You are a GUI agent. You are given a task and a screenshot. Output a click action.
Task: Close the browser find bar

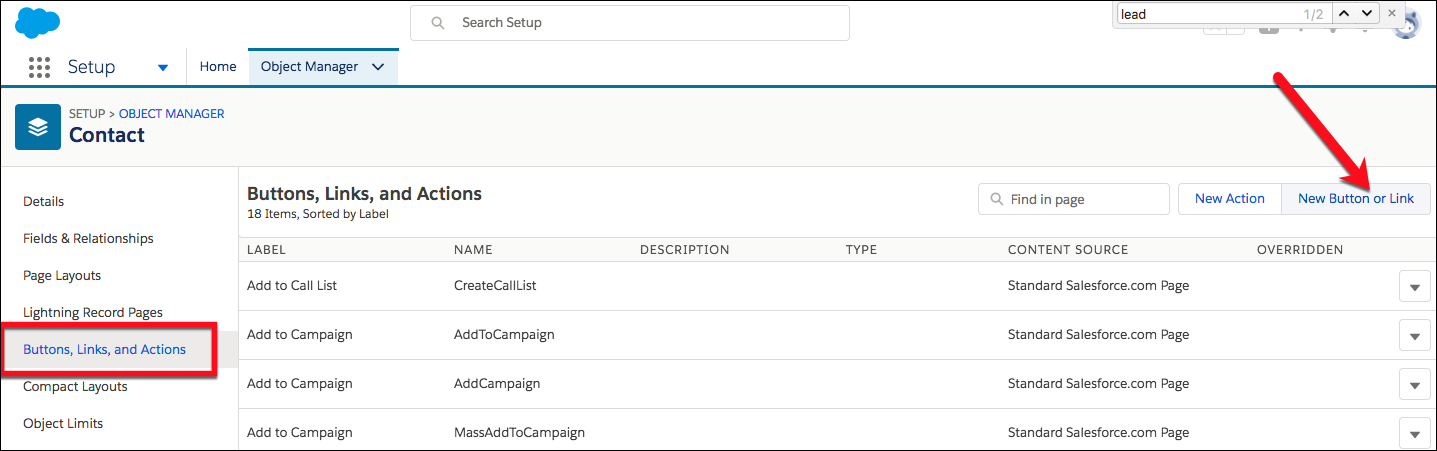(1392, 13)
